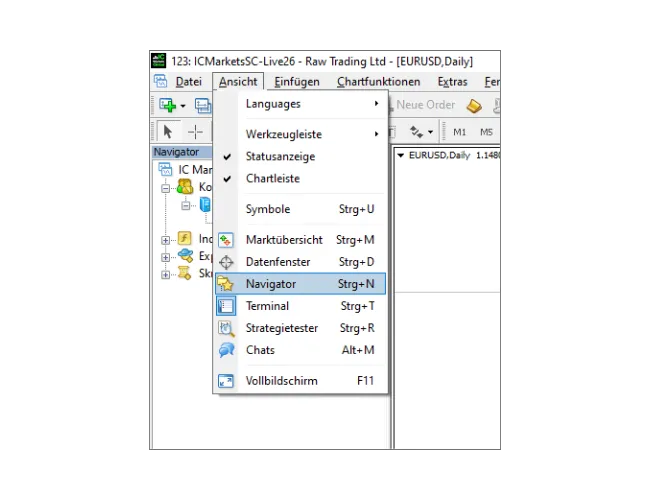
Task: Click the accounts people icon in Navigator
Action: tap(185, 187)
